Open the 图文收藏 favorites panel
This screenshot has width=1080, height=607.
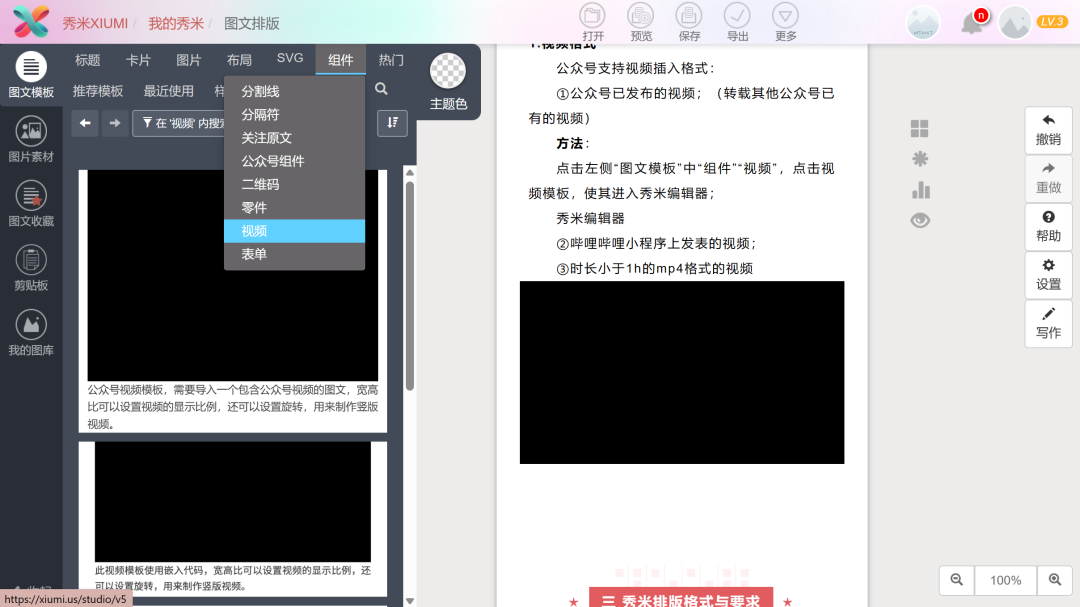coord(31,204)
